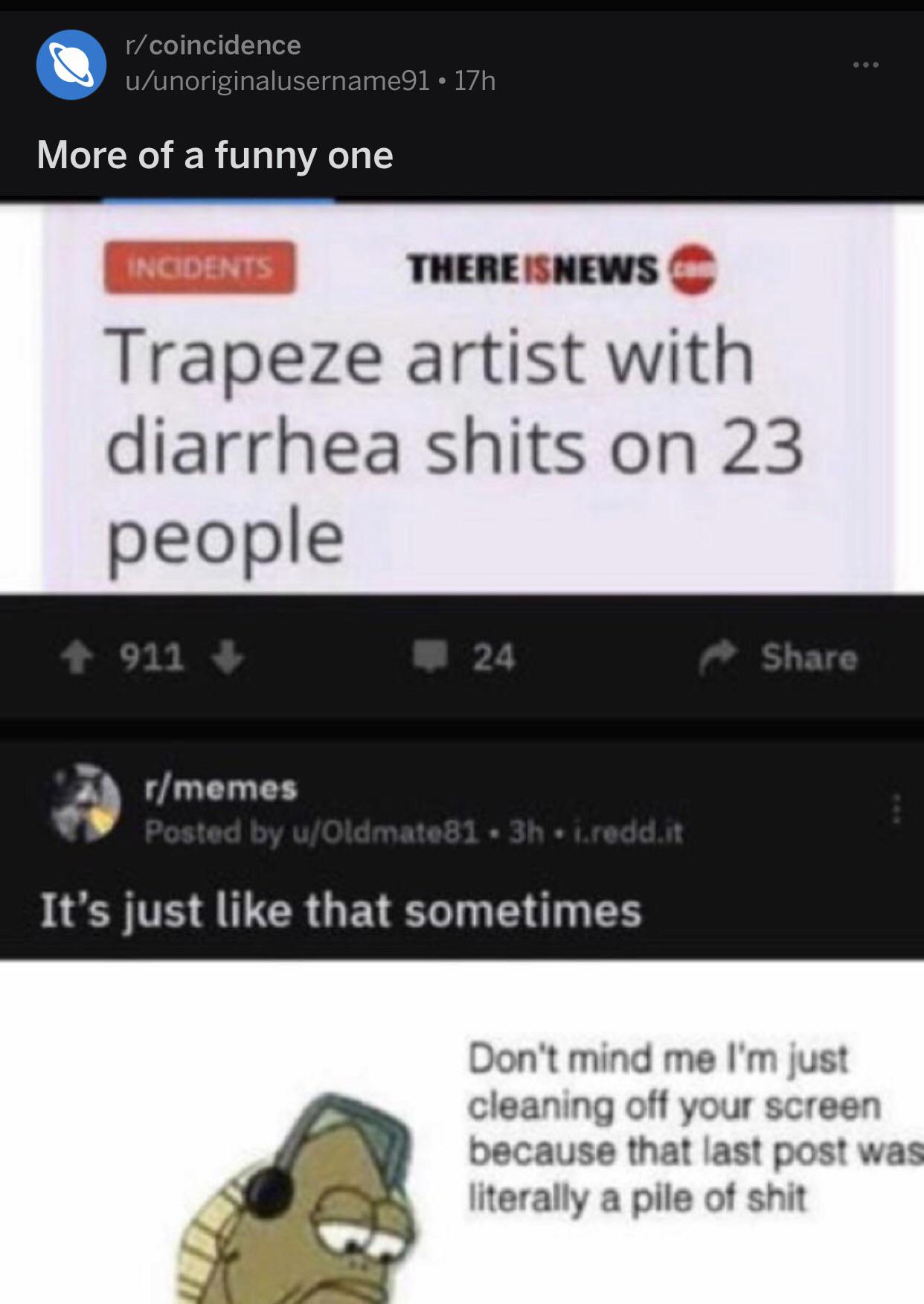
Task: Click the Share arrow icon
Action: tap(717, 657)
